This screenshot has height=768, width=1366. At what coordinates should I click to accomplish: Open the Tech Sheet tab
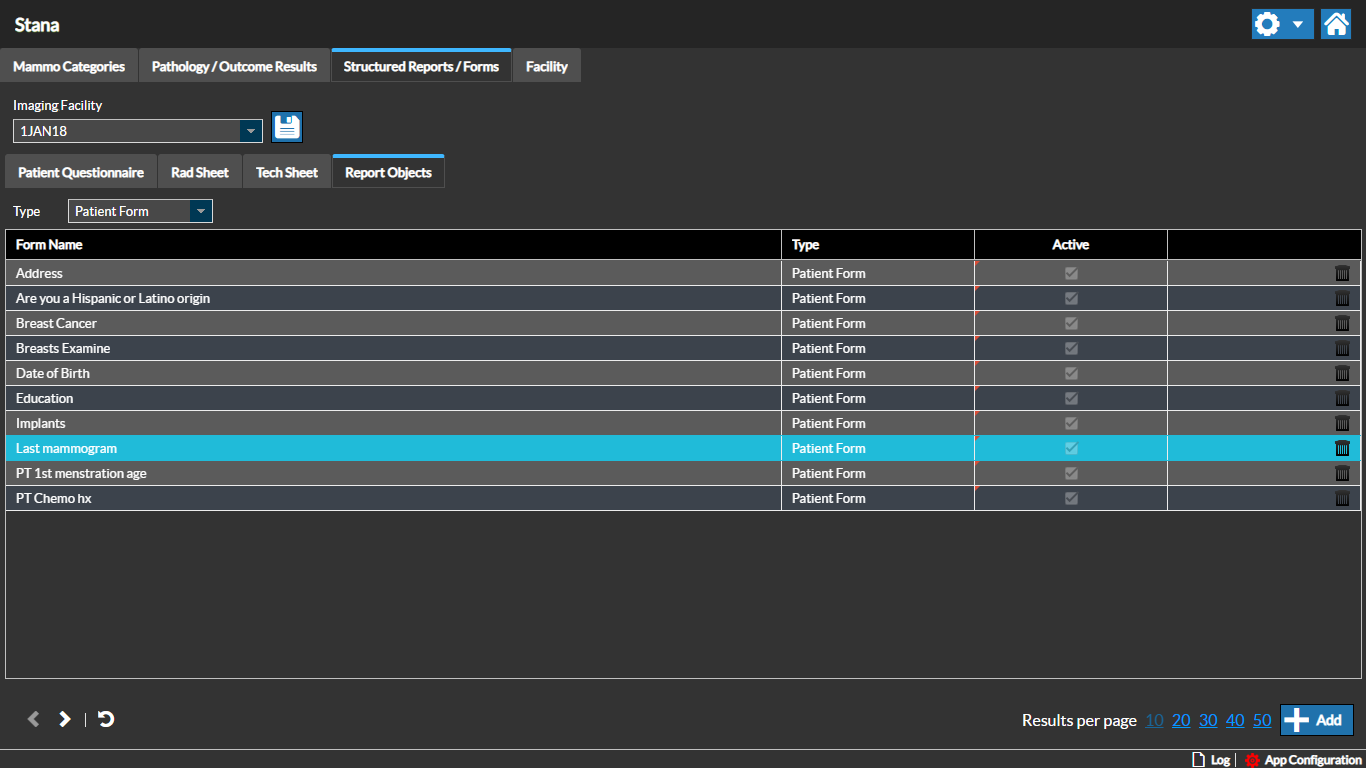286,172
